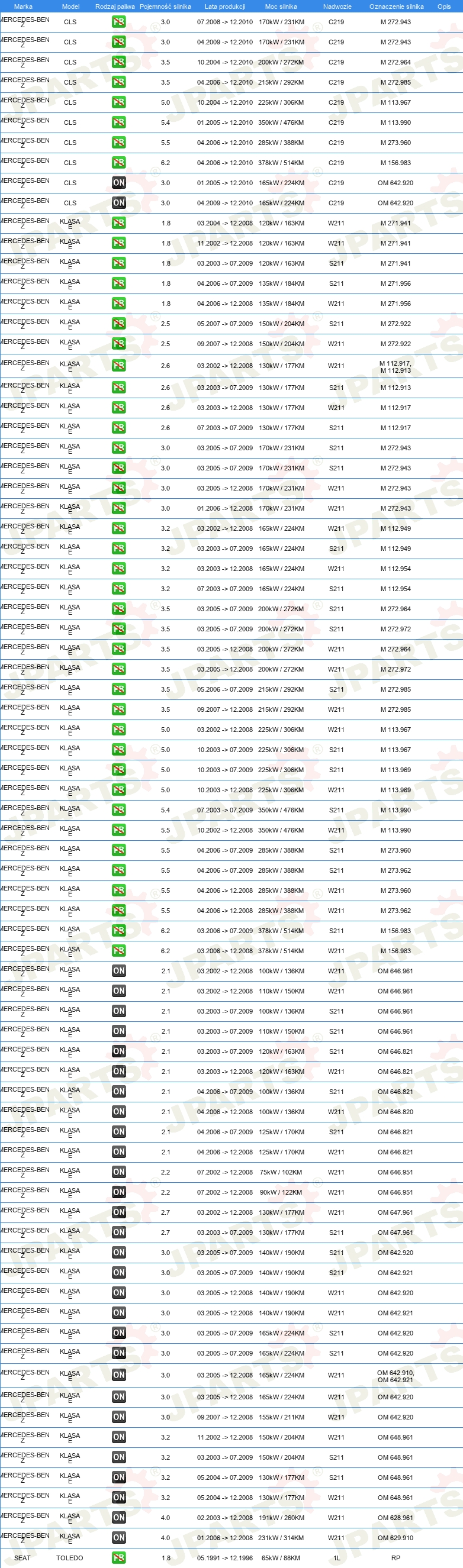Click the M 112.917, M 112.913 cell
The width and height of the screenshot is (463, 1568).
tap(396, 366)
